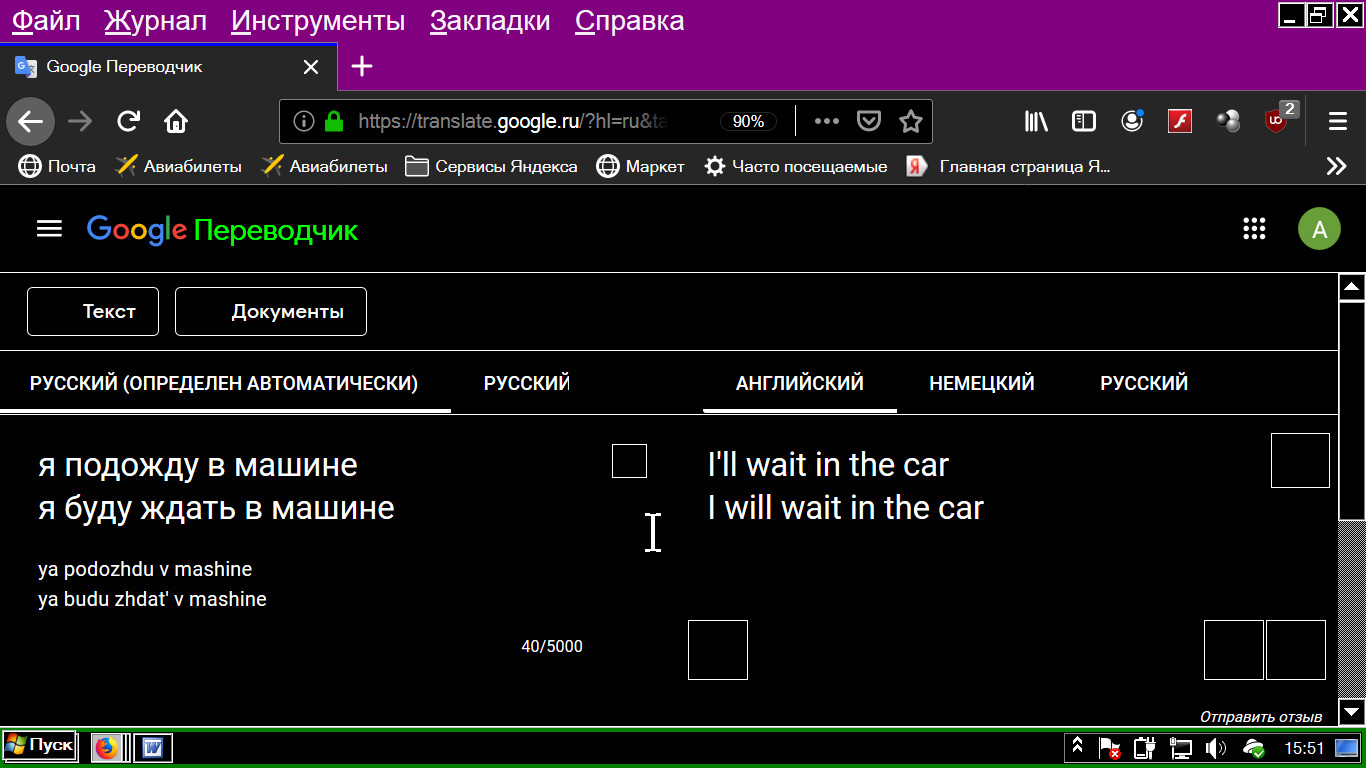
Task: Toggle the sidebars icon in the toolbar
Action: tap(1083, 122)
